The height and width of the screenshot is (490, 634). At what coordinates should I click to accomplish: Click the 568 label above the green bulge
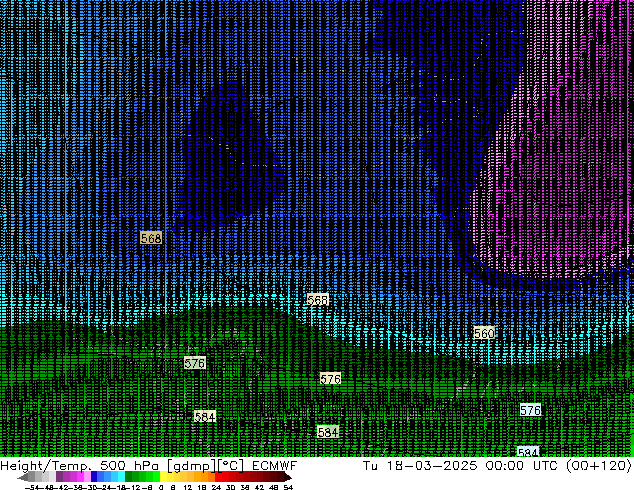click(317, 300)
